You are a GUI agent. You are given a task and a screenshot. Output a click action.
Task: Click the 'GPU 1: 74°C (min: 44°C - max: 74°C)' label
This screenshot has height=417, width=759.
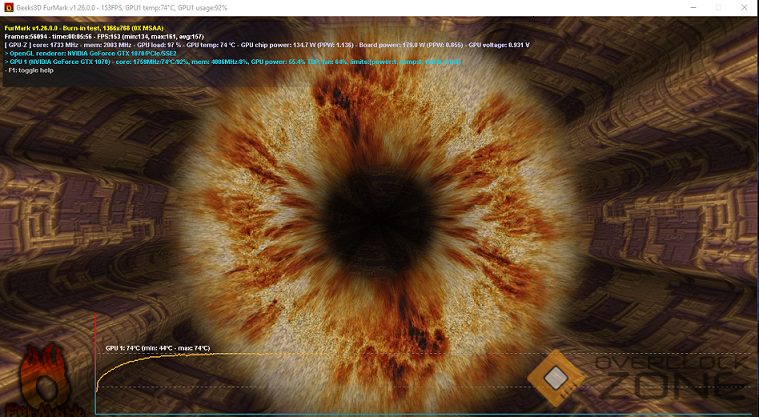[x=158, y=348]
